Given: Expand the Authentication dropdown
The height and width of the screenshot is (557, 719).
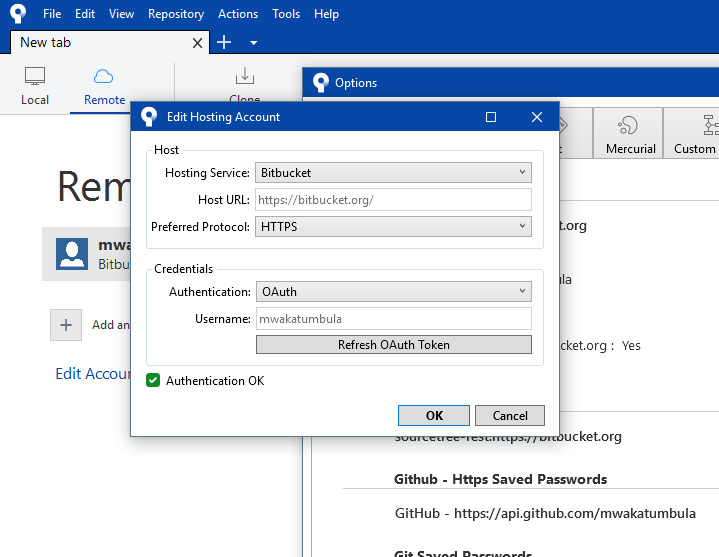Looking at the screenshot, I should [x=394, y=292].
